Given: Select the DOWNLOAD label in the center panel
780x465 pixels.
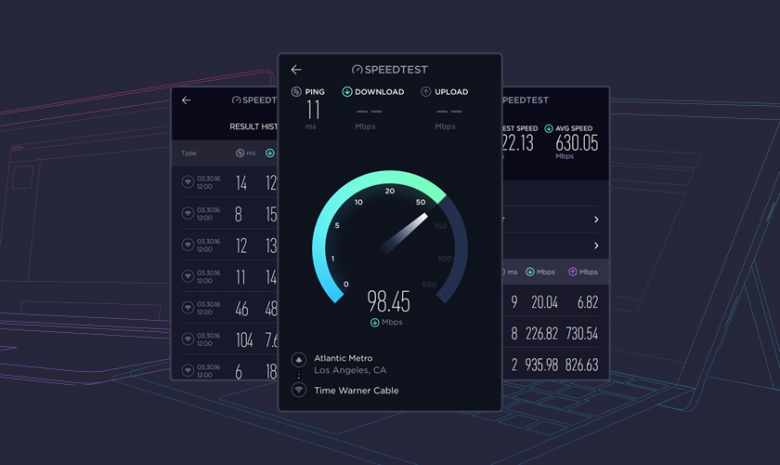Looking at the screenshot, I should (380, 92).
